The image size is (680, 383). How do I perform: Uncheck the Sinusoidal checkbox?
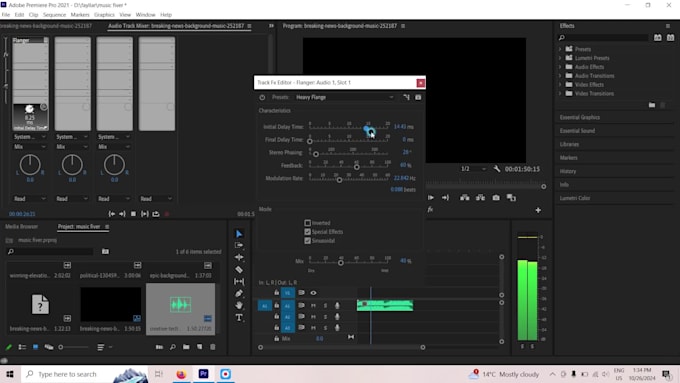(307, 241)
